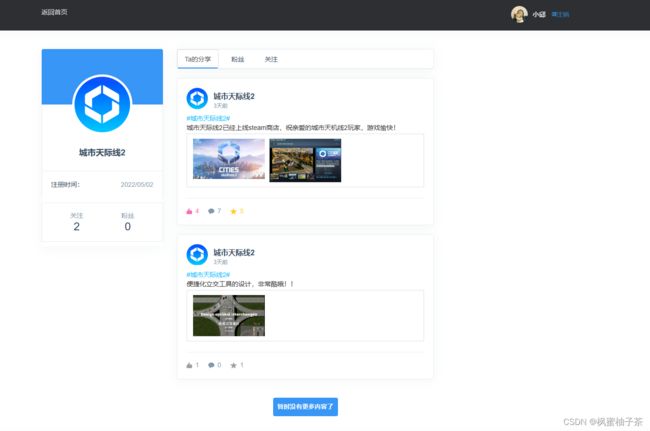Open comments on the second post showing 0
This screenshot has height=431, width=650.
[214, 365]
